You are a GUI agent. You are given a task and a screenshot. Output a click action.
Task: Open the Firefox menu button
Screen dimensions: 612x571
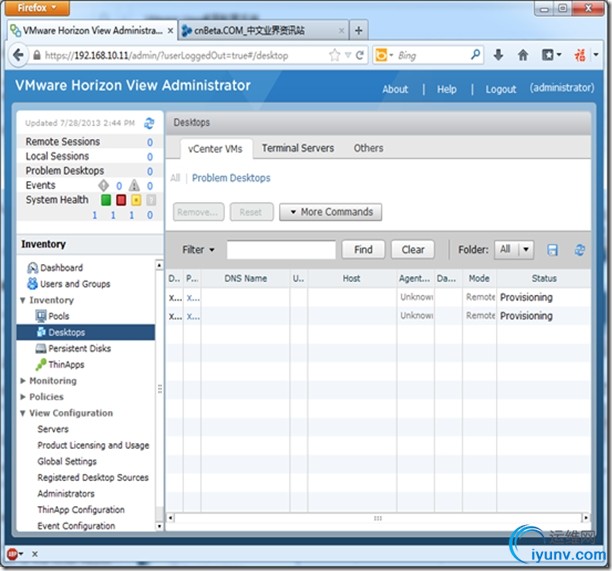tap(37, 8)
